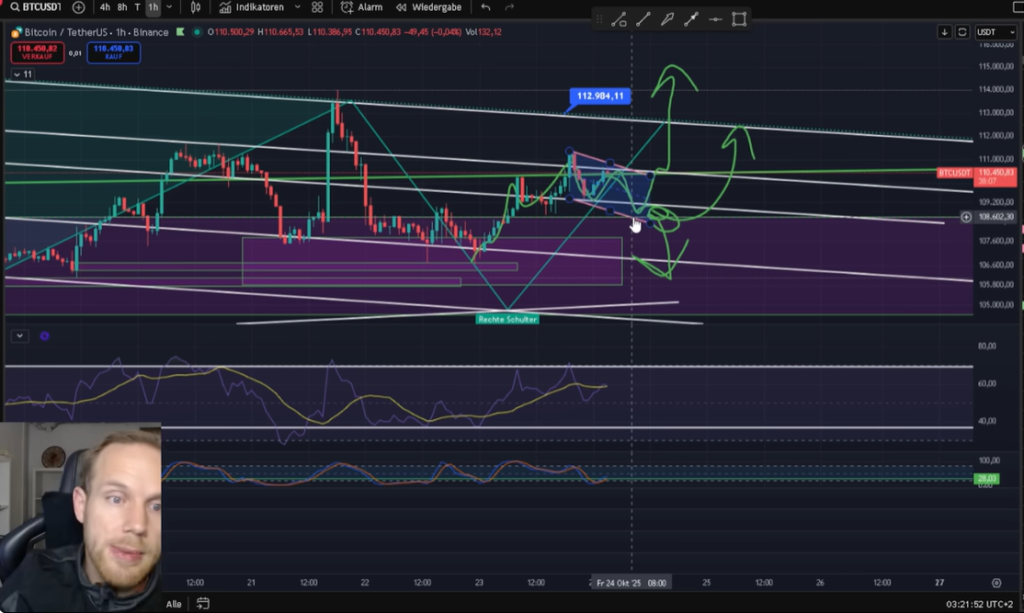Start bar replay with Wiedergabe
This screenshot has width=1024, height=613.
pyautogui.click(x=428, y=7)
